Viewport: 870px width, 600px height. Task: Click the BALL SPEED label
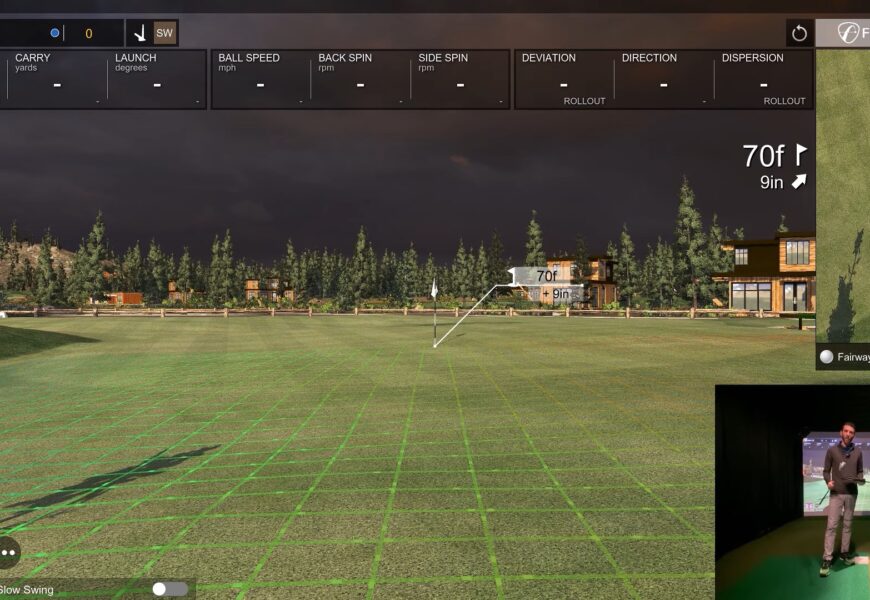(x=249, y=58)
